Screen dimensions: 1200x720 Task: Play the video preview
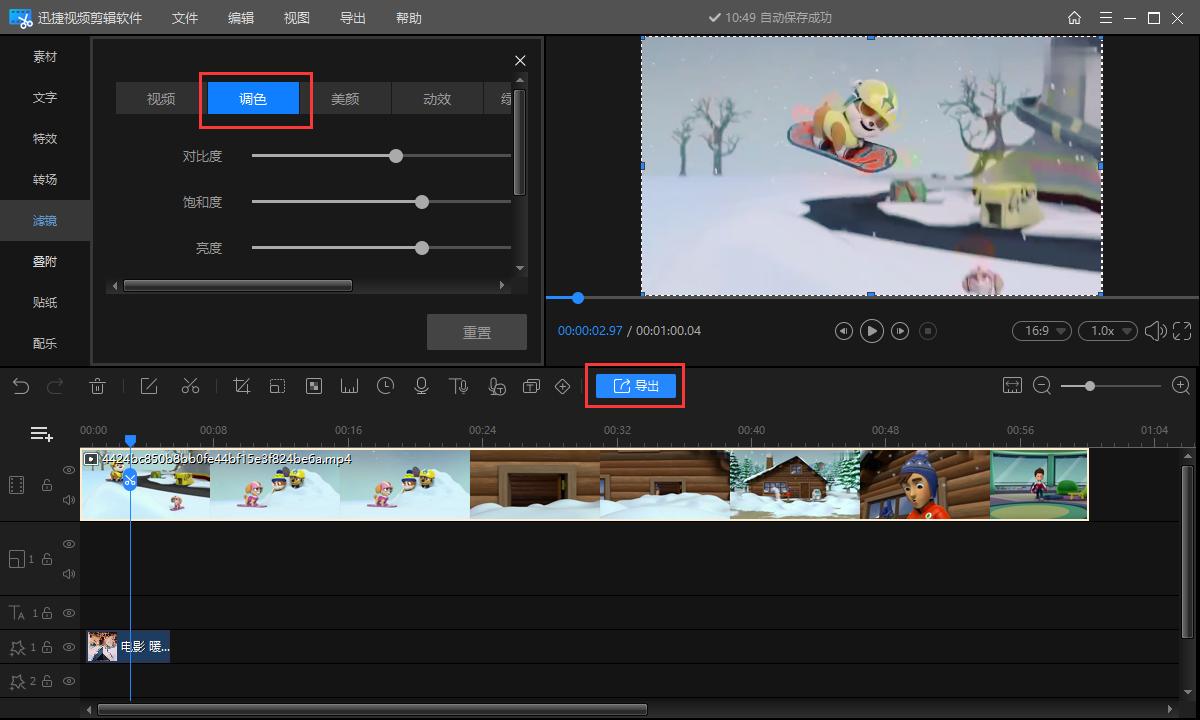(872, 331)
